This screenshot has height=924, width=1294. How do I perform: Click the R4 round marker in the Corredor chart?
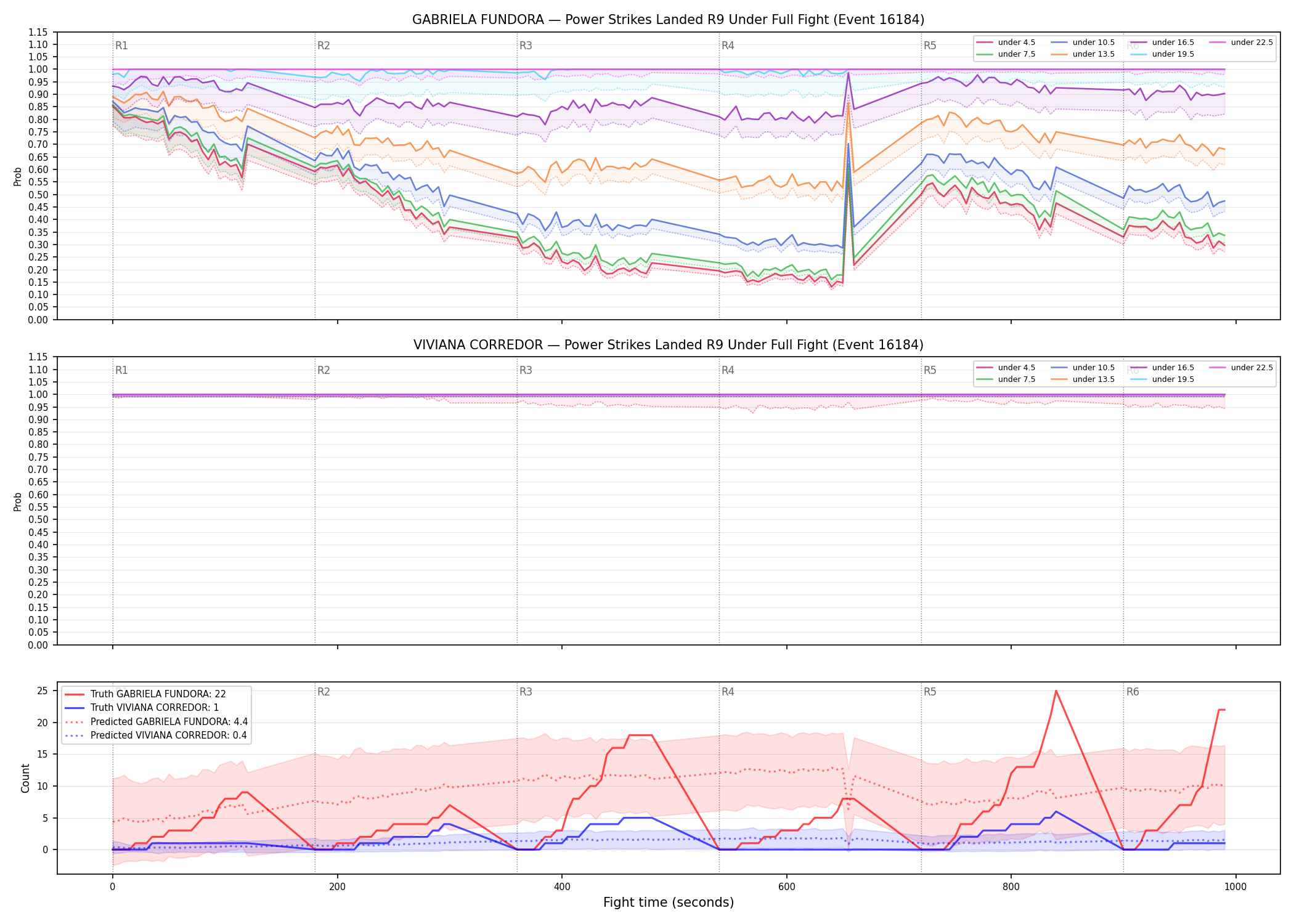[728, 370]
